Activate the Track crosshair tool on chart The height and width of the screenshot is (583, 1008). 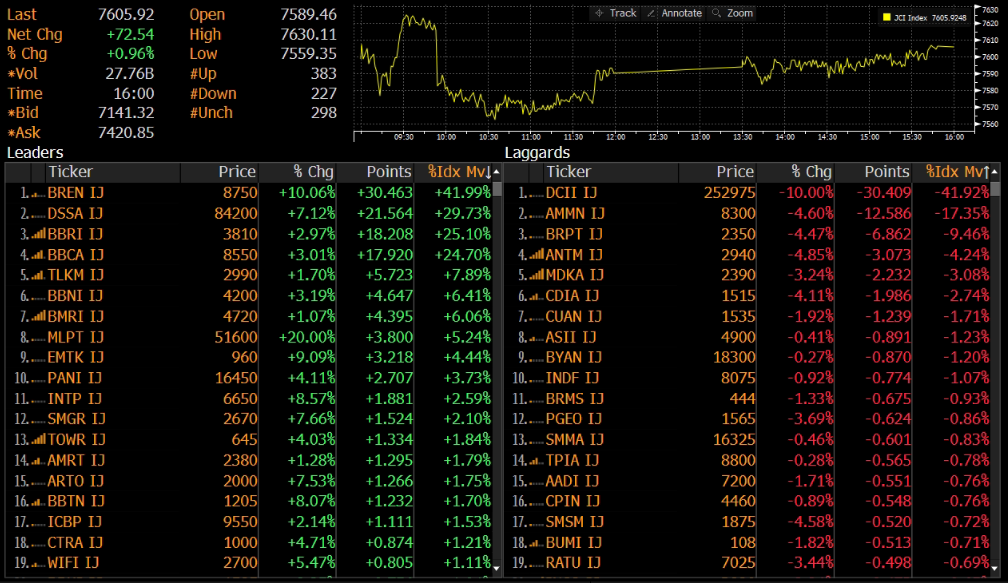pyautogui.click(x=615, y=13)
